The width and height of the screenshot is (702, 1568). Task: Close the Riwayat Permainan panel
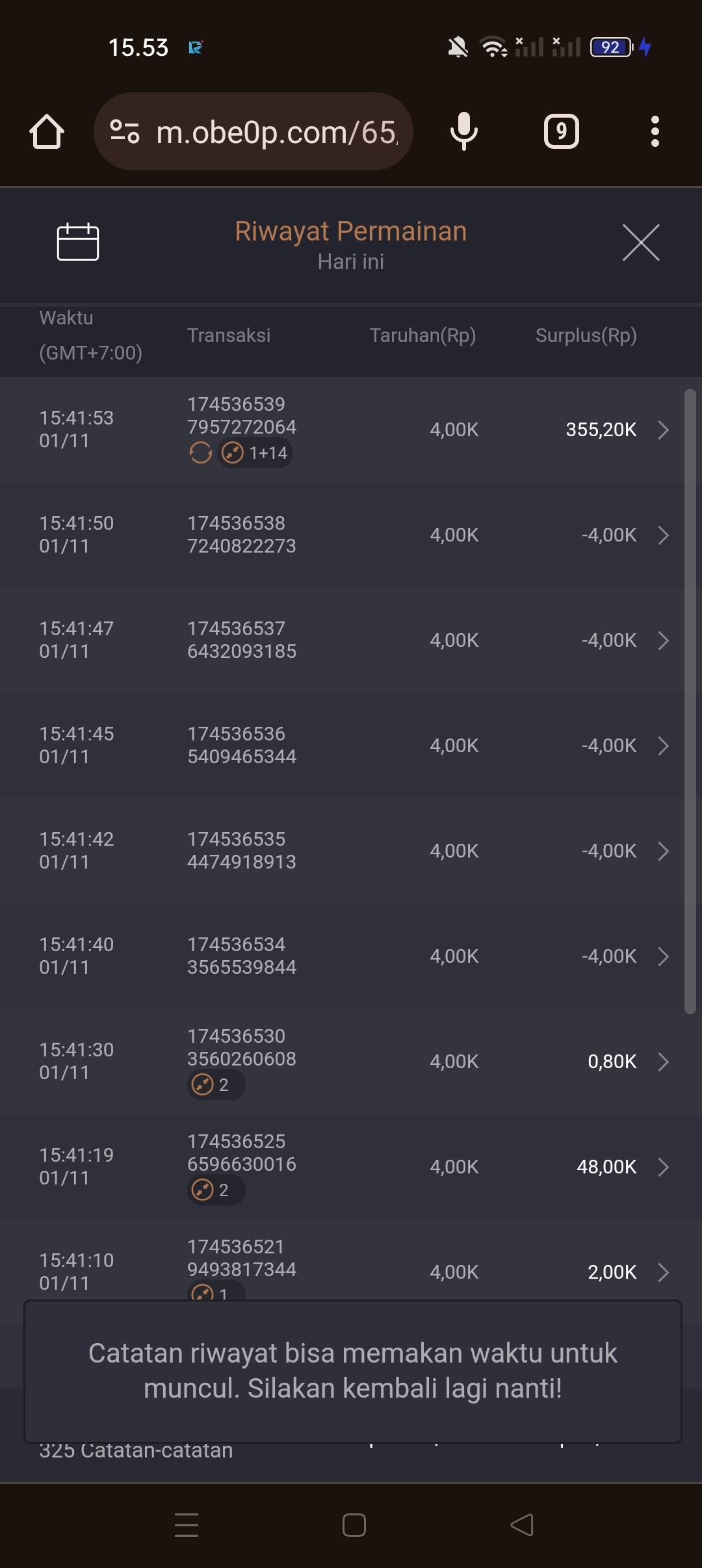[x=641, y=242]
